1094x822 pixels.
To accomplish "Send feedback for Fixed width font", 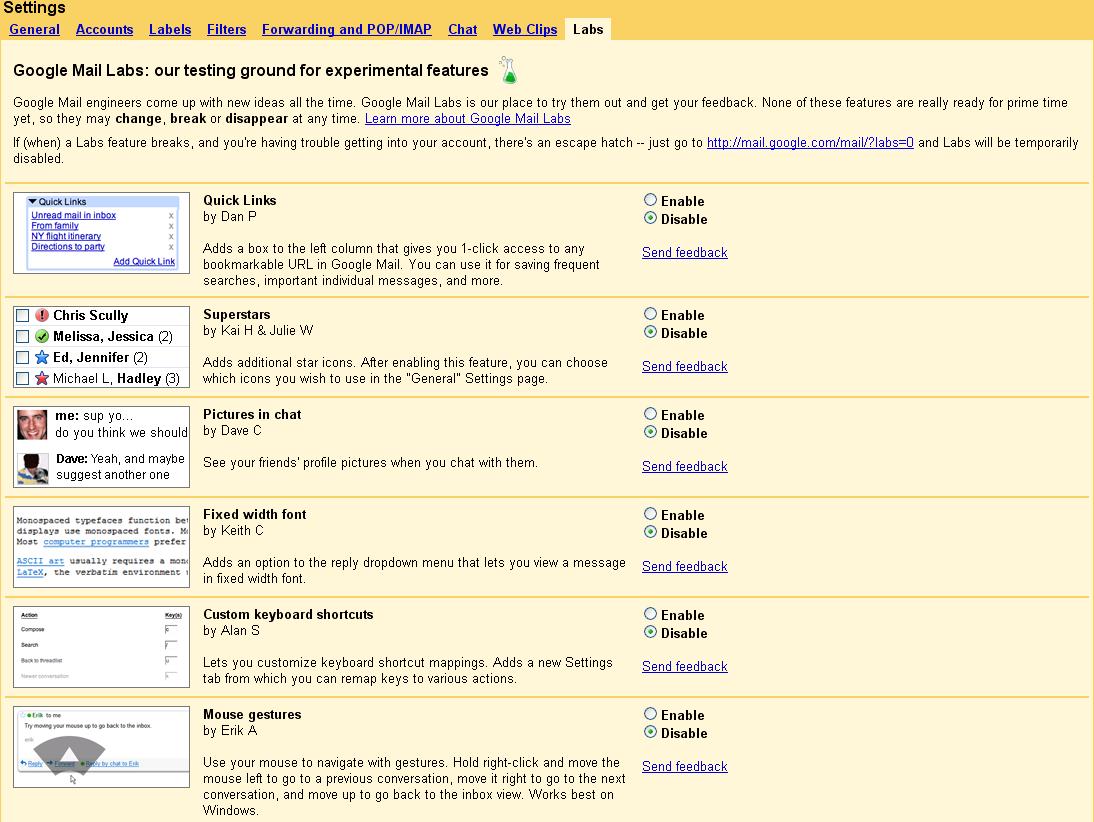I will (684, 566).
